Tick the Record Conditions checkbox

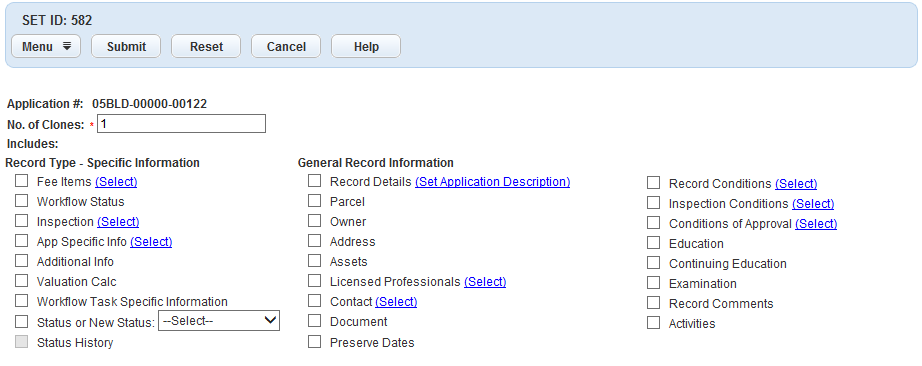click(653, 183)
